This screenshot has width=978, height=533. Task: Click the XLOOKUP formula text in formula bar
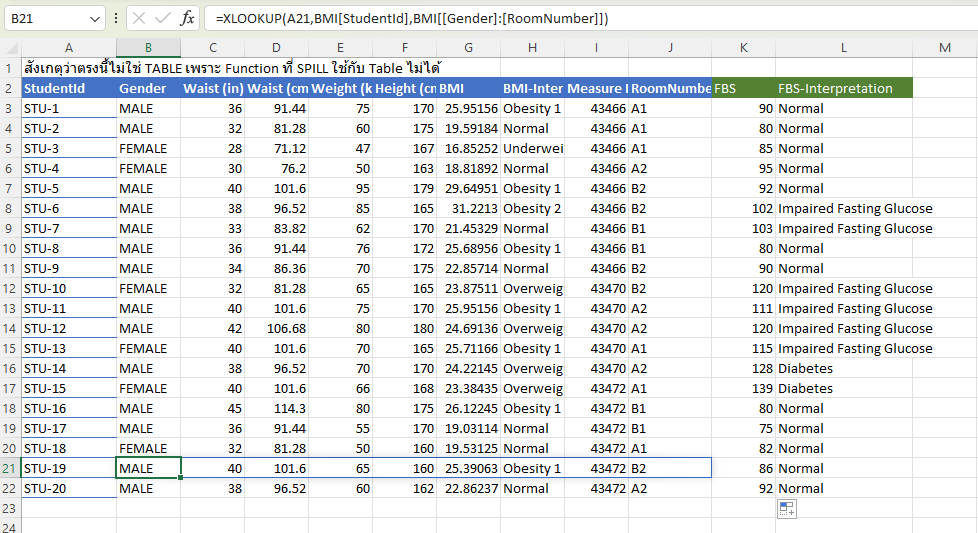click(412, 19)
